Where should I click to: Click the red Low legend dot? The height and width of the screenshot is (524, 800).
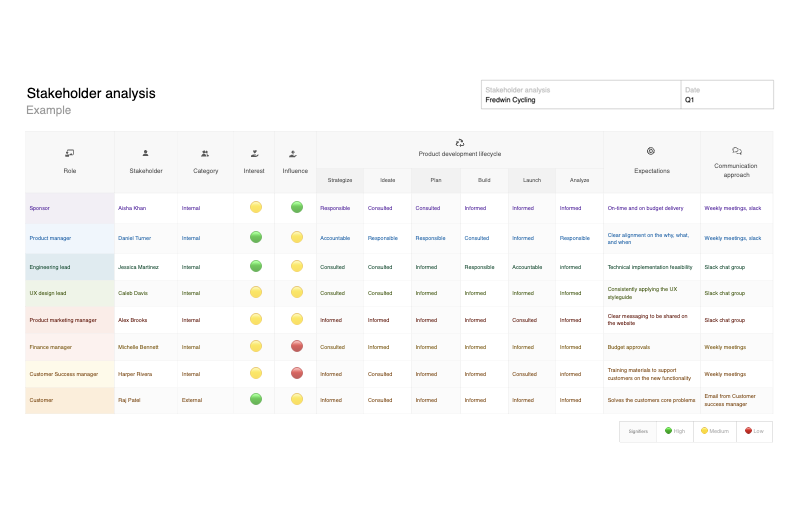tap(748, 431)
